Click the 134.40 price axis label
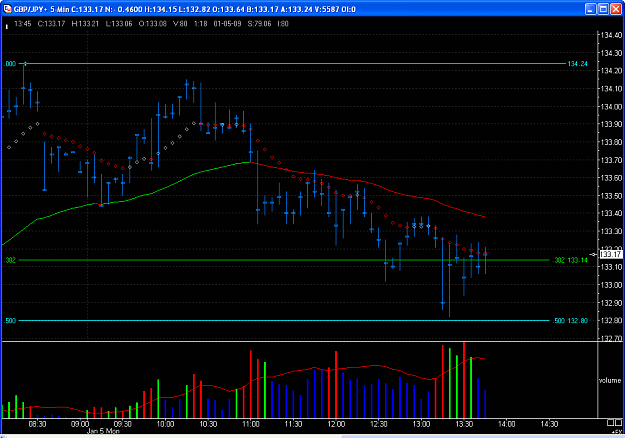The height and width of the screenshot is (438, 625). coord(611,35)
